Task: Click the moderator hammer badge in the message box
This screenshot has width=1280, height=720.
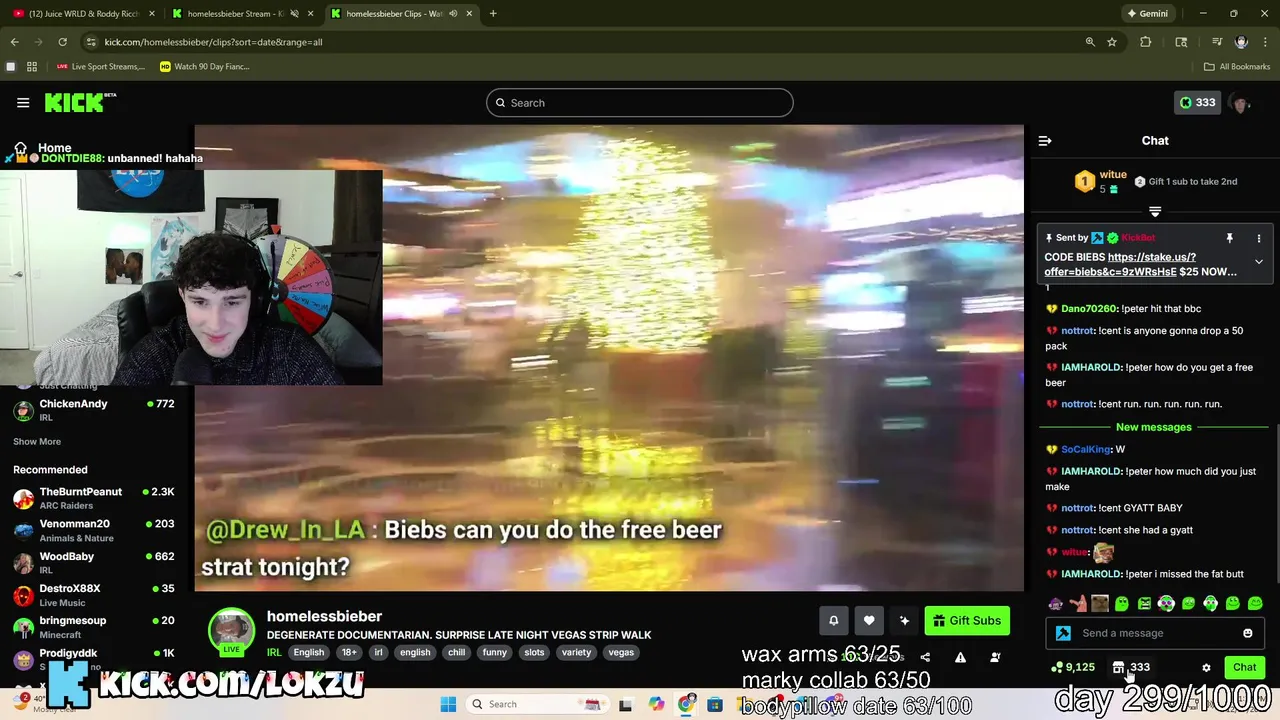Action: [x=1063, y=633]
